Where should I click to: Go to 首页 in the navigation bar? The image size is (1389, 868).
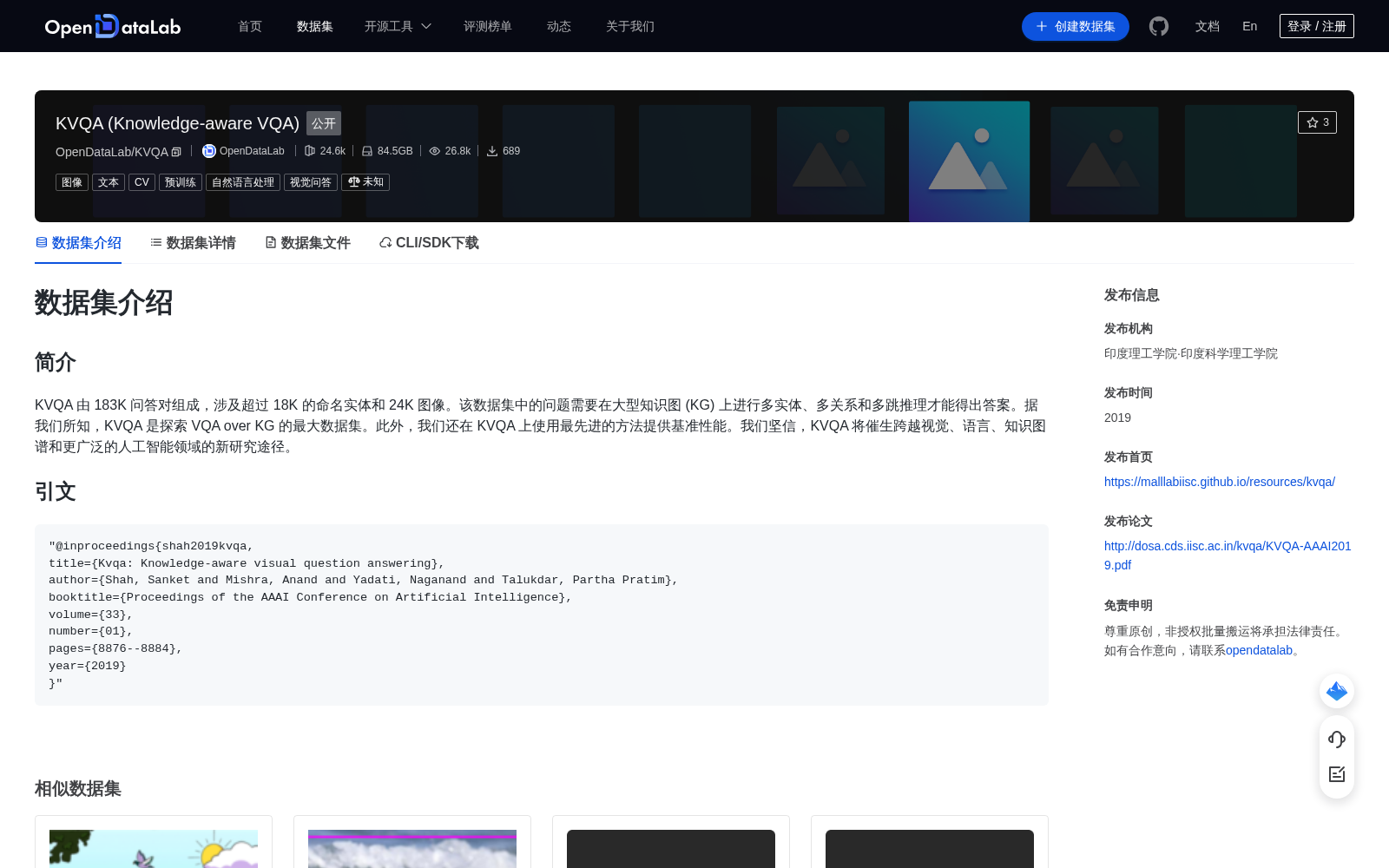[250, 26]
